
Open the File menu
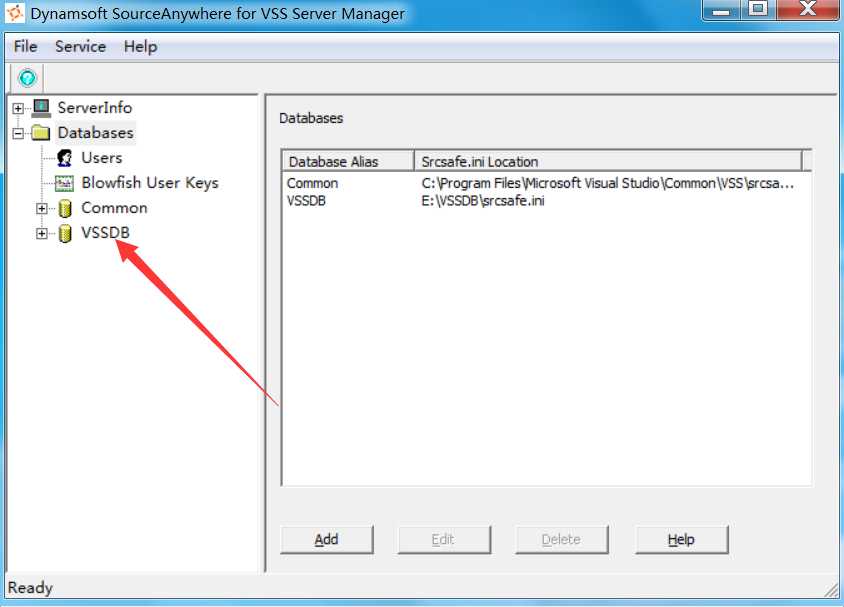point(25,47)
